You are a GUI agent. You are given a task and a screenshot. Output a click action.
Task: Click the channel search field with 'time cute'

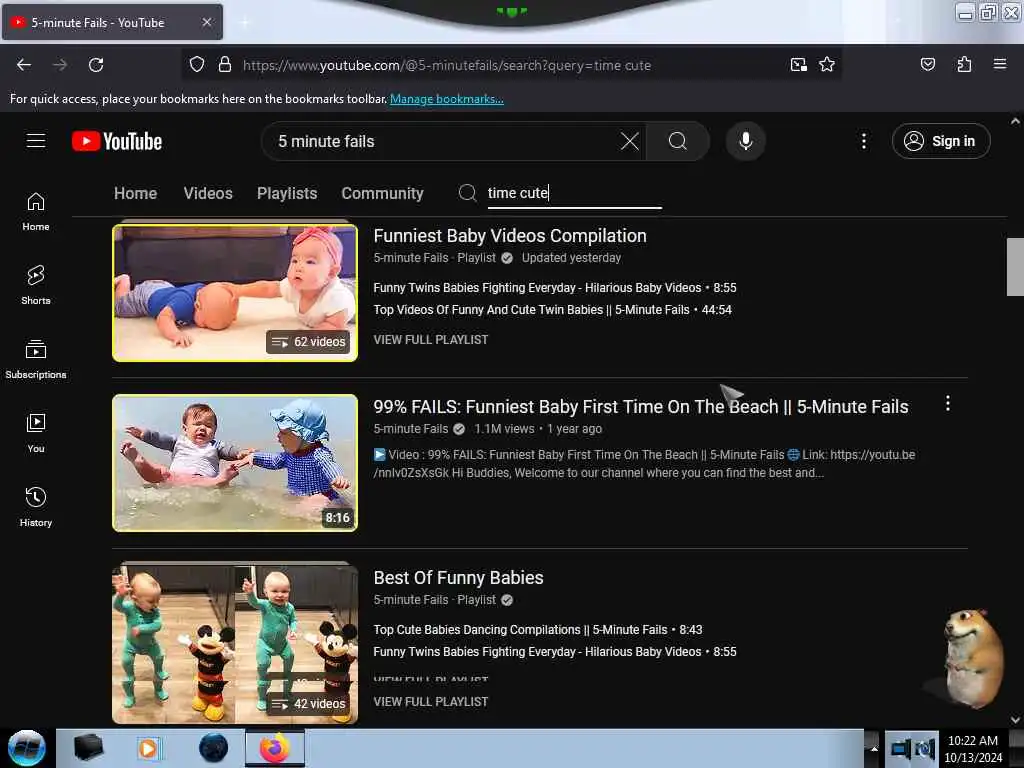(574, 193)
